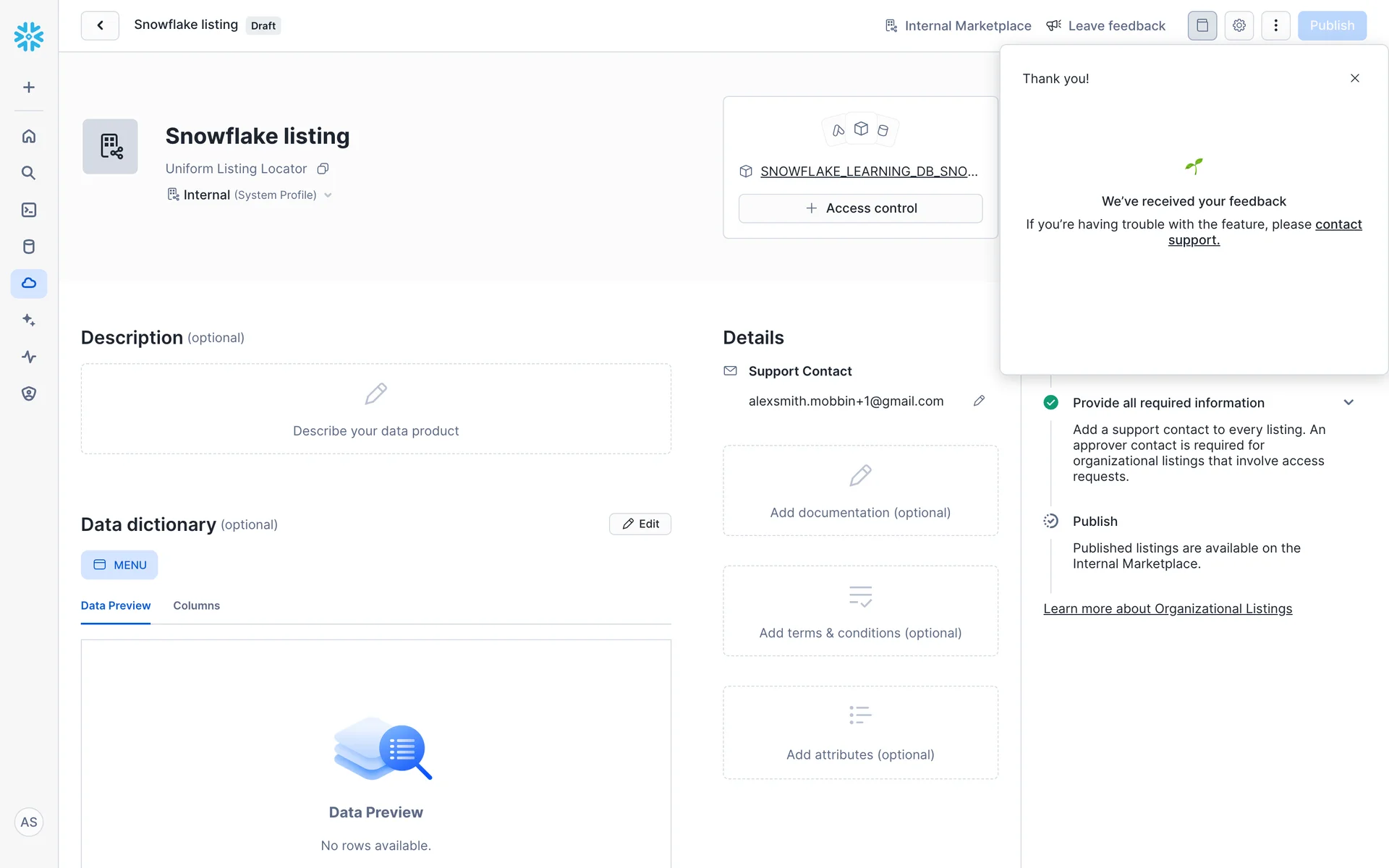Open the Projects worksheet icon in sidebar
1389x868 pixels.
point(29,210)
